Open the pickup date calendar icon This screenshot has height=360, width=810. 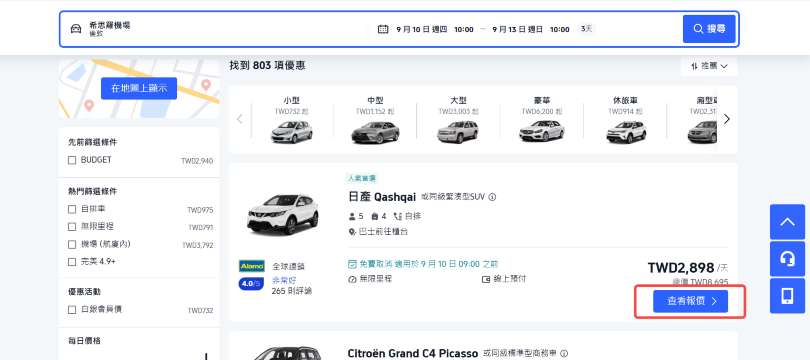(x=383, y=29)
